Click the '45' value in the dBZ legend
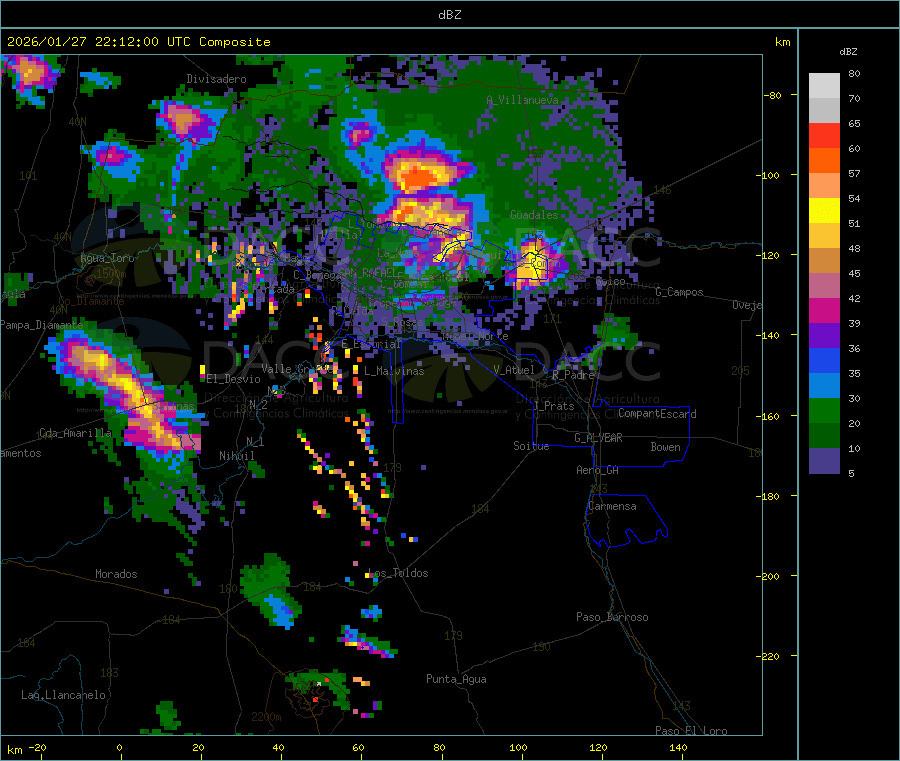900x761 pixels. [x=854, y=273]
